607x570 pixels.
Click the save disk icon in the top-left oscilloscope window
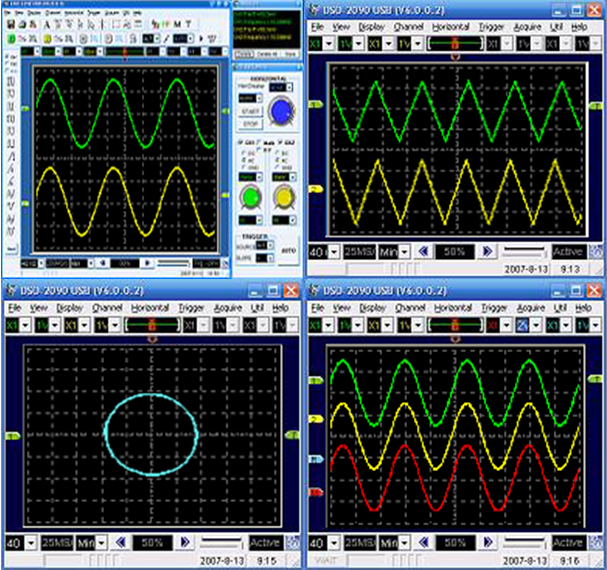click(10, 24)
